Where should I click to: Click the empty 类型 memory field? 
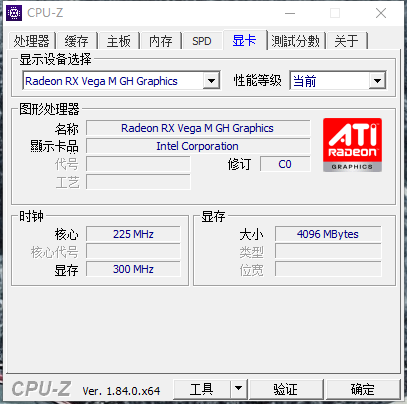328,251
